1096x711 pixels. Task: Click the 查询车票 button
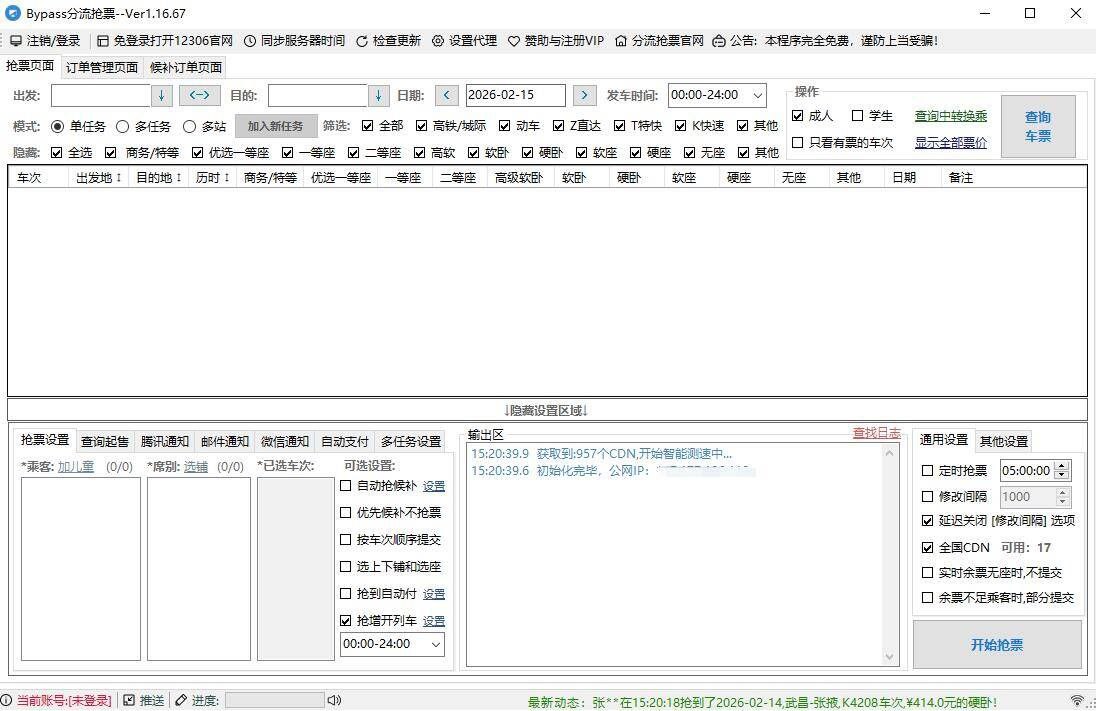pos(1038,126)
